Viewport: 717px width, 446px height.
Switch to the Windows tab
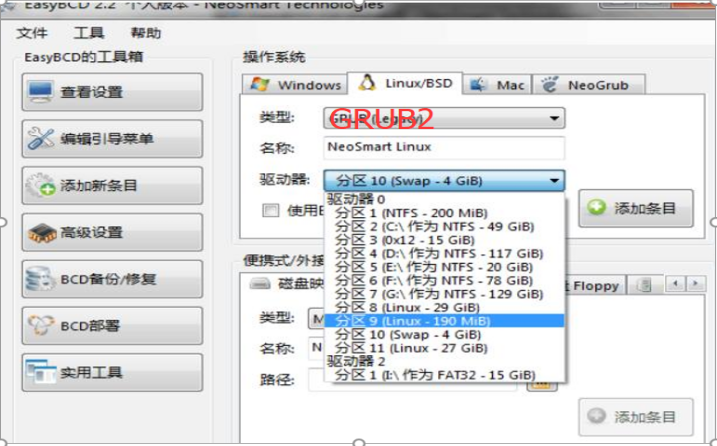click(x=295, y=85)
